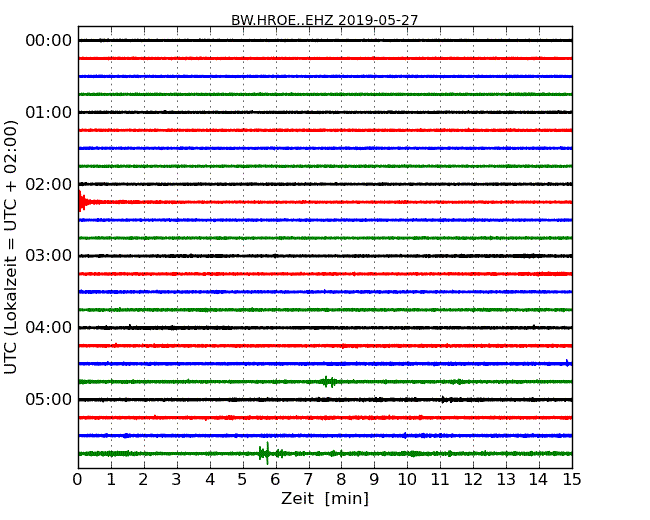
Task: Click the 01:00 time label
Action: [49, 112]
